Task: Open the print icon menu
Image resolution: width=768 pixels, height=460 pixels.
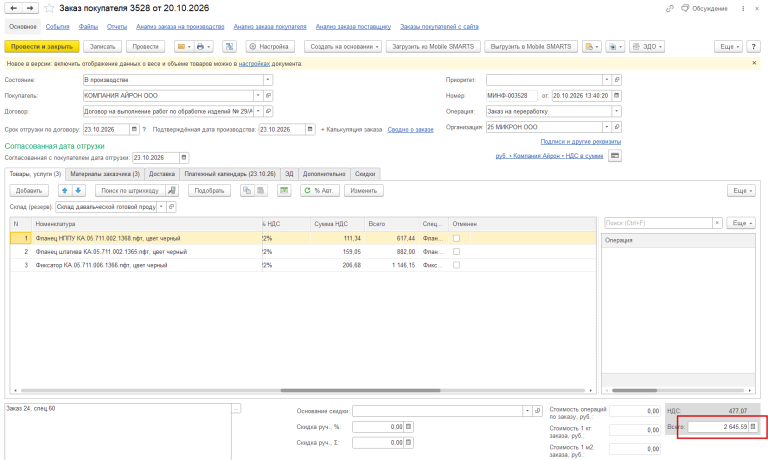Action: [203, 47]
